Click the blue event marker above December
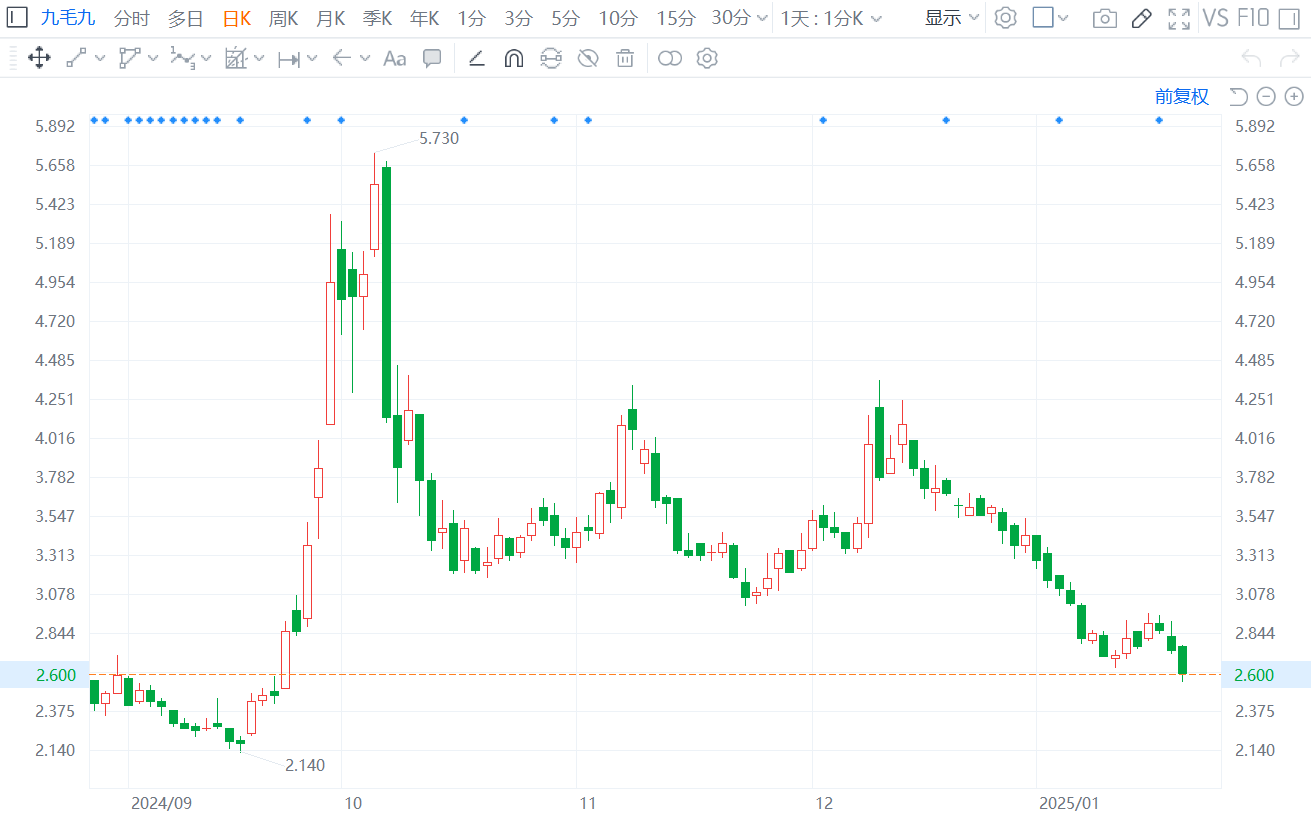Image resolution: width=1311 pixels, height=825 pixels. 823,120
